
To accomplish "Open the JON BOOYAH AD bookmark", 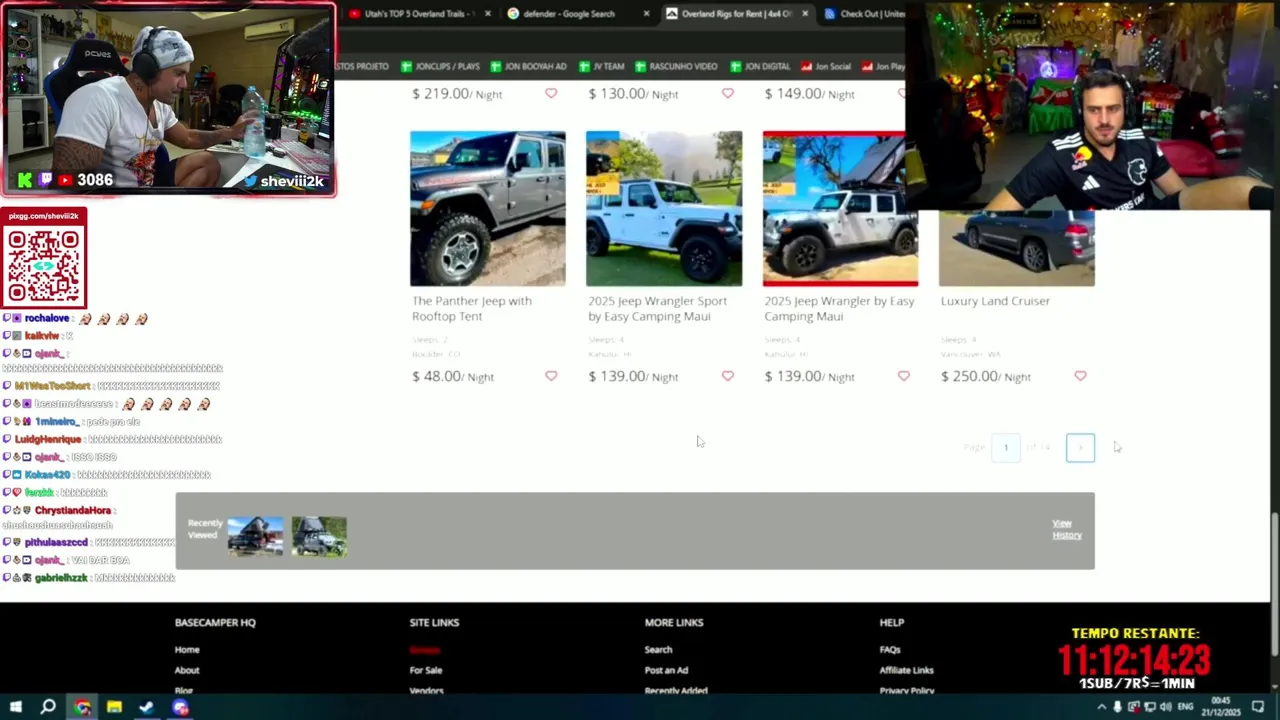I will 527,66.
